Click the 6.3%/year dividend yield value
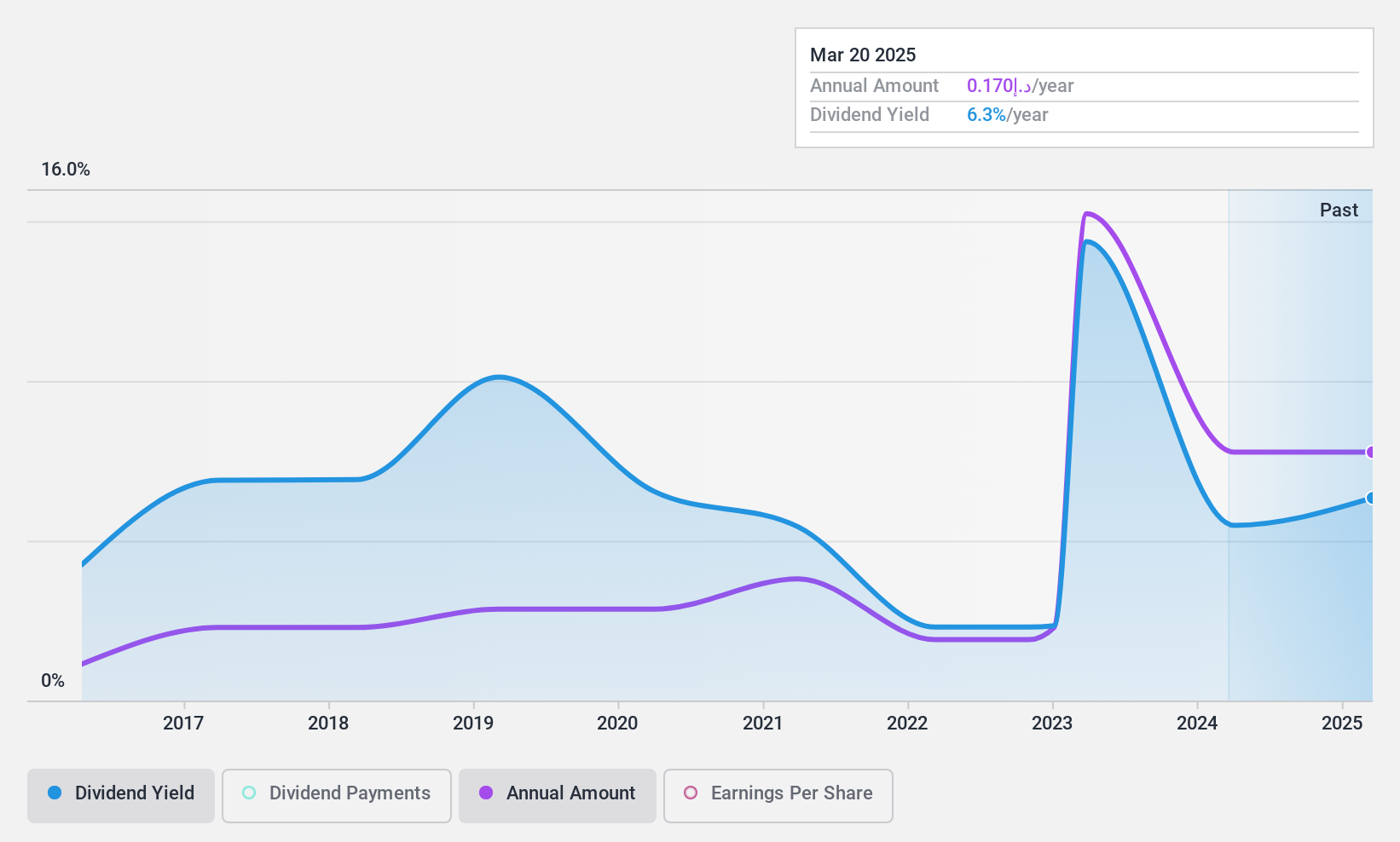This screenshot has width=1400, height=842. [x=1007, y=115]
